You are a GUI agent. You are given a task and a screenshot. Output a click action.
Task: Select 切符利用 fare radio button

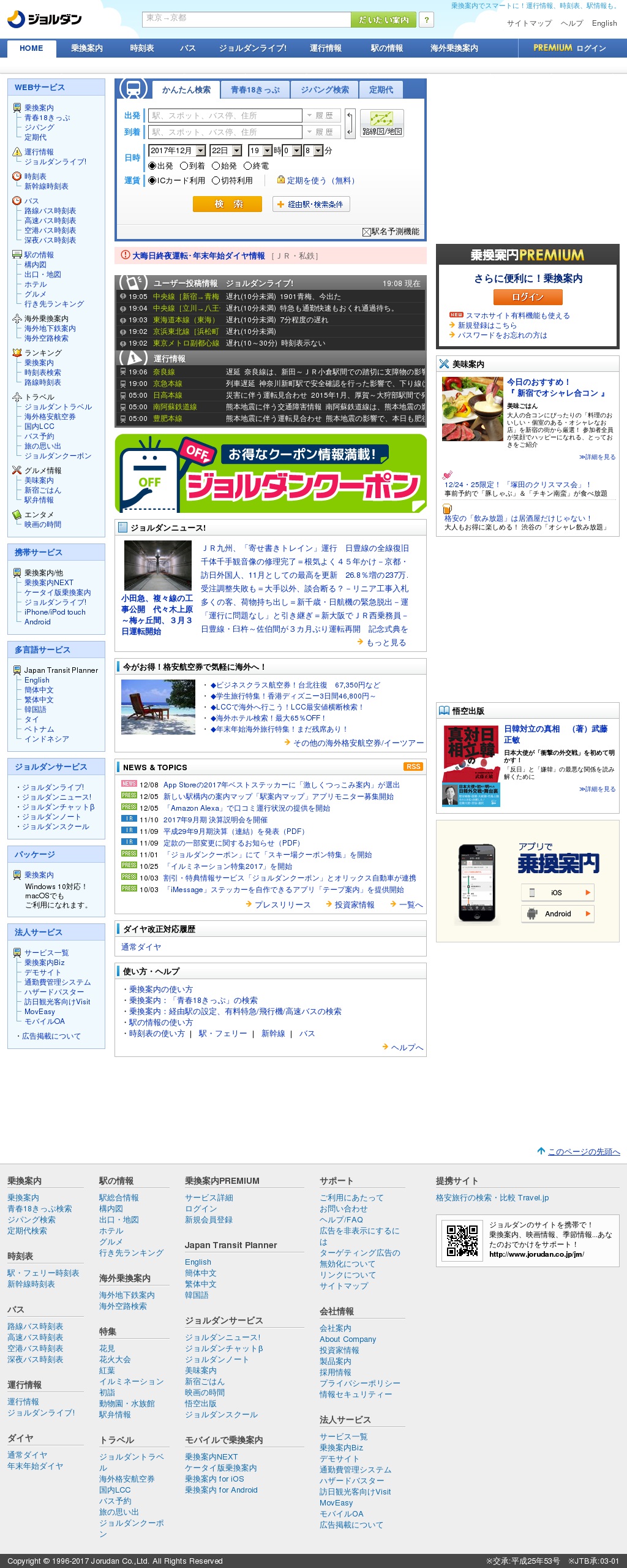coord(216,180)
